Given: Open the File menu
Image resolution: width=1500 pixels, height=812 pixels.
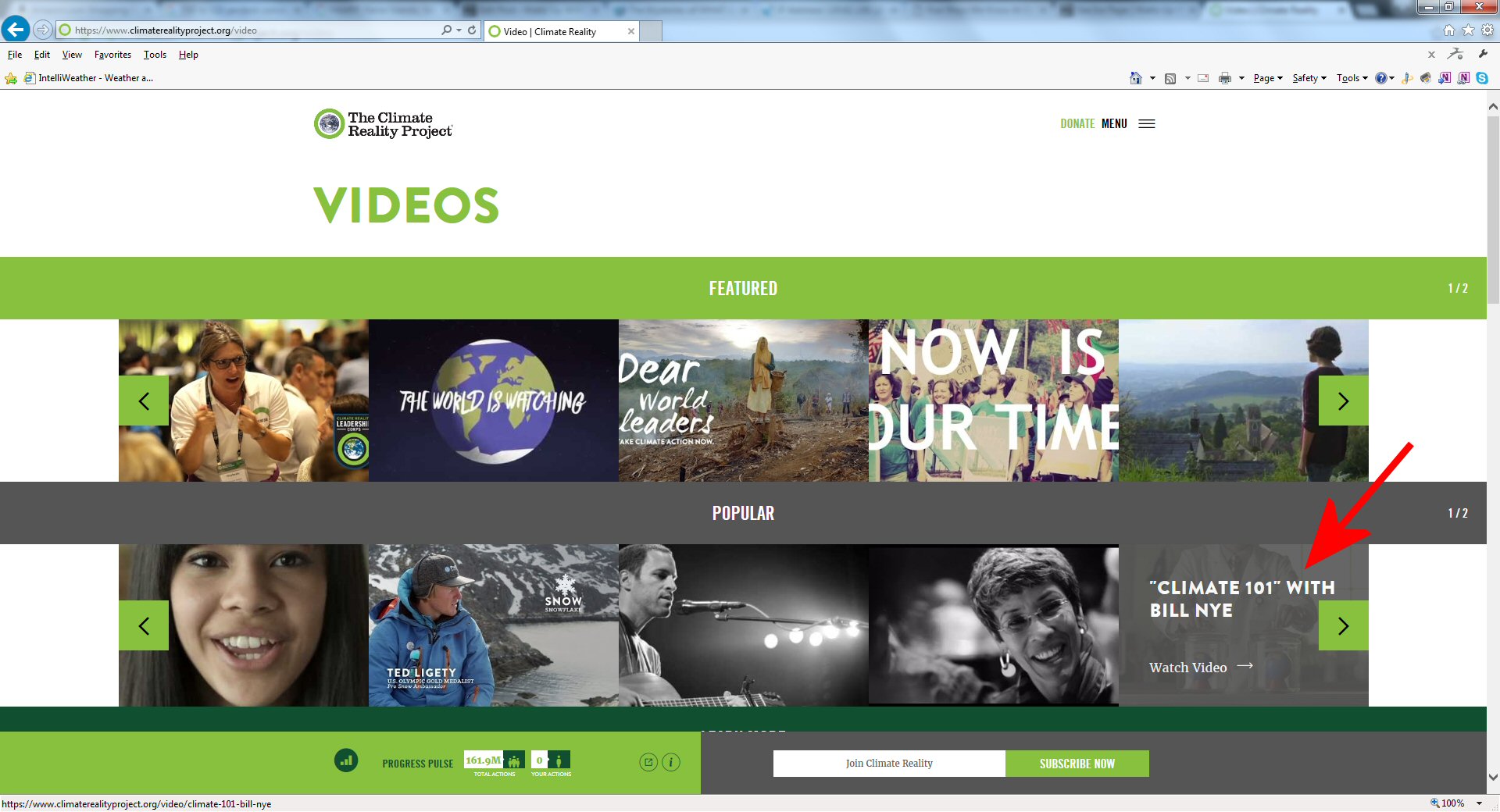Looking at the screenshot, I should [x=15, y=55].
